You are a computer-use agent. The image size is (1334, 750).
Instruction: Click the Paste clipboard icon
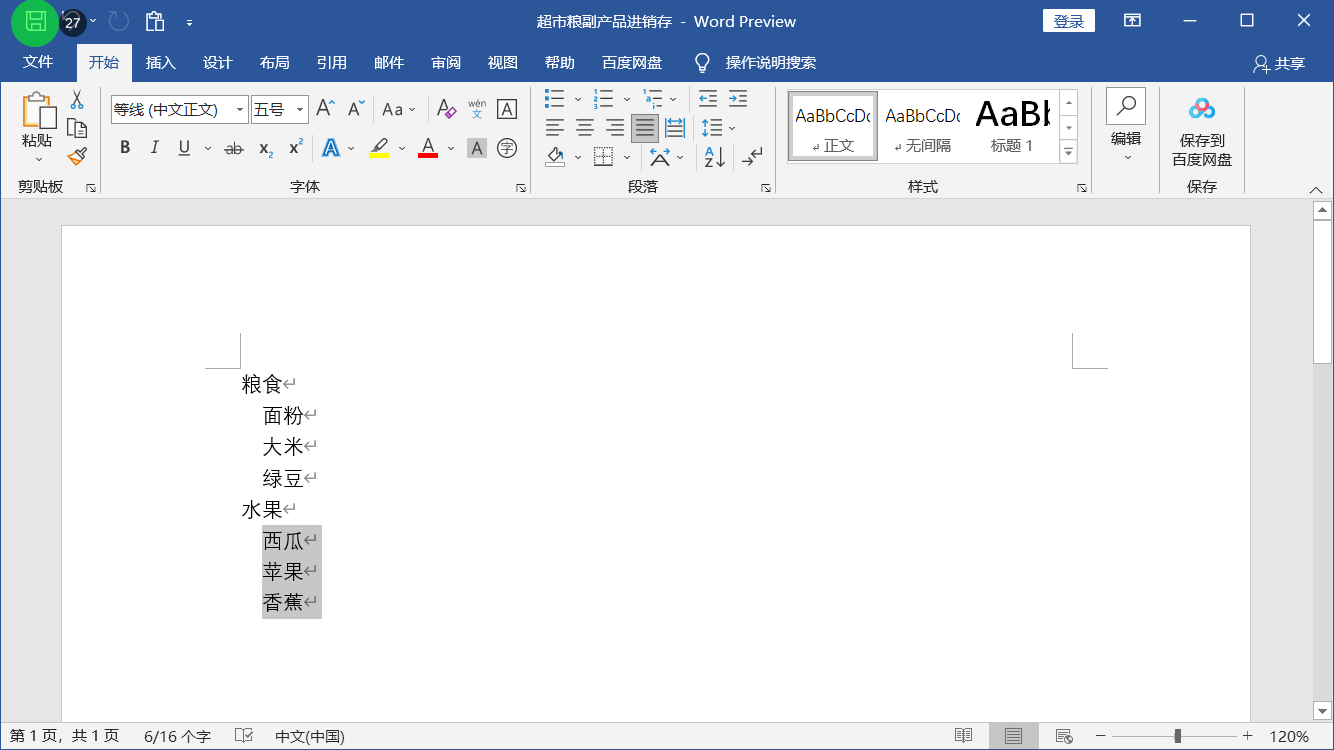click(x=38, y=110)
